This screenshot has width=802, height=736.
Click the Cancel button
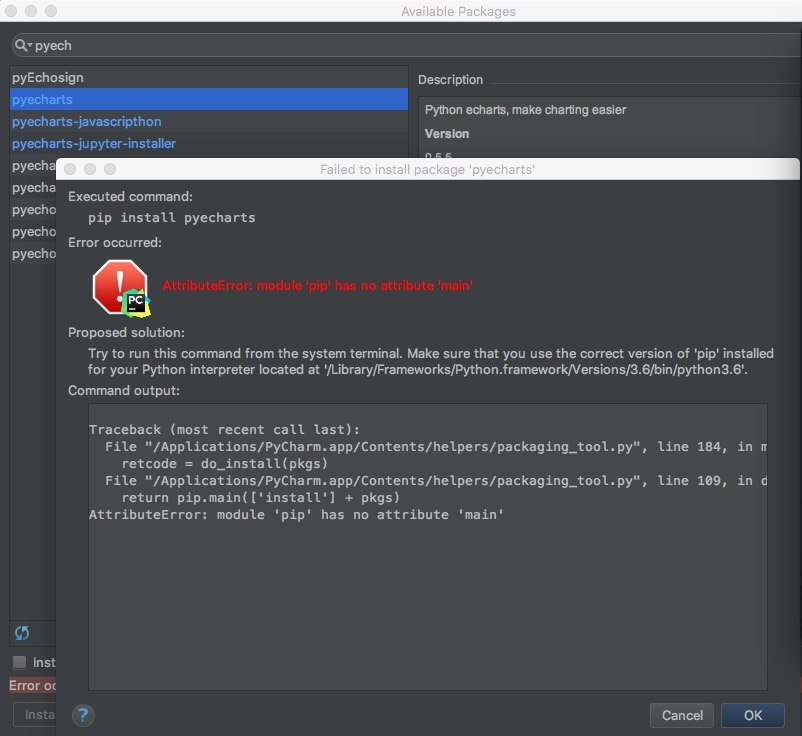pyautogui.click(x=682, y=715)
